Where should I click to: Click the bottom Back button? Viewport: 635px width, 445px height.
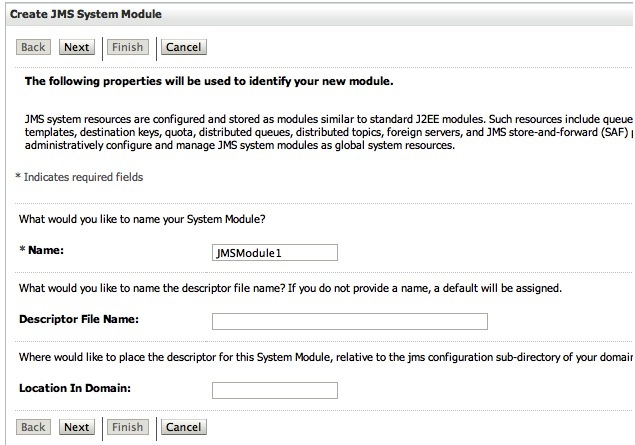tap(33, 427)
